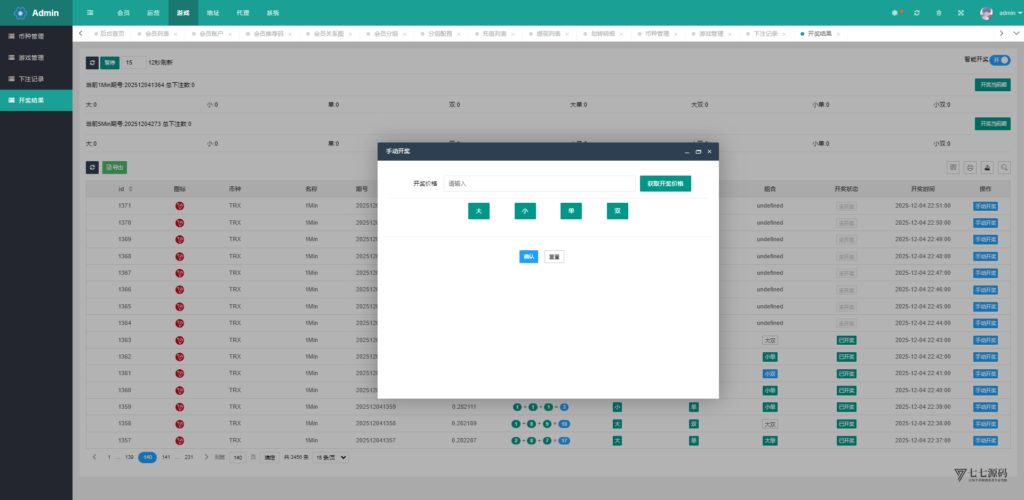Toggle the 智能开奖 switch off
Screen dimensions: 1024x500
999,59
